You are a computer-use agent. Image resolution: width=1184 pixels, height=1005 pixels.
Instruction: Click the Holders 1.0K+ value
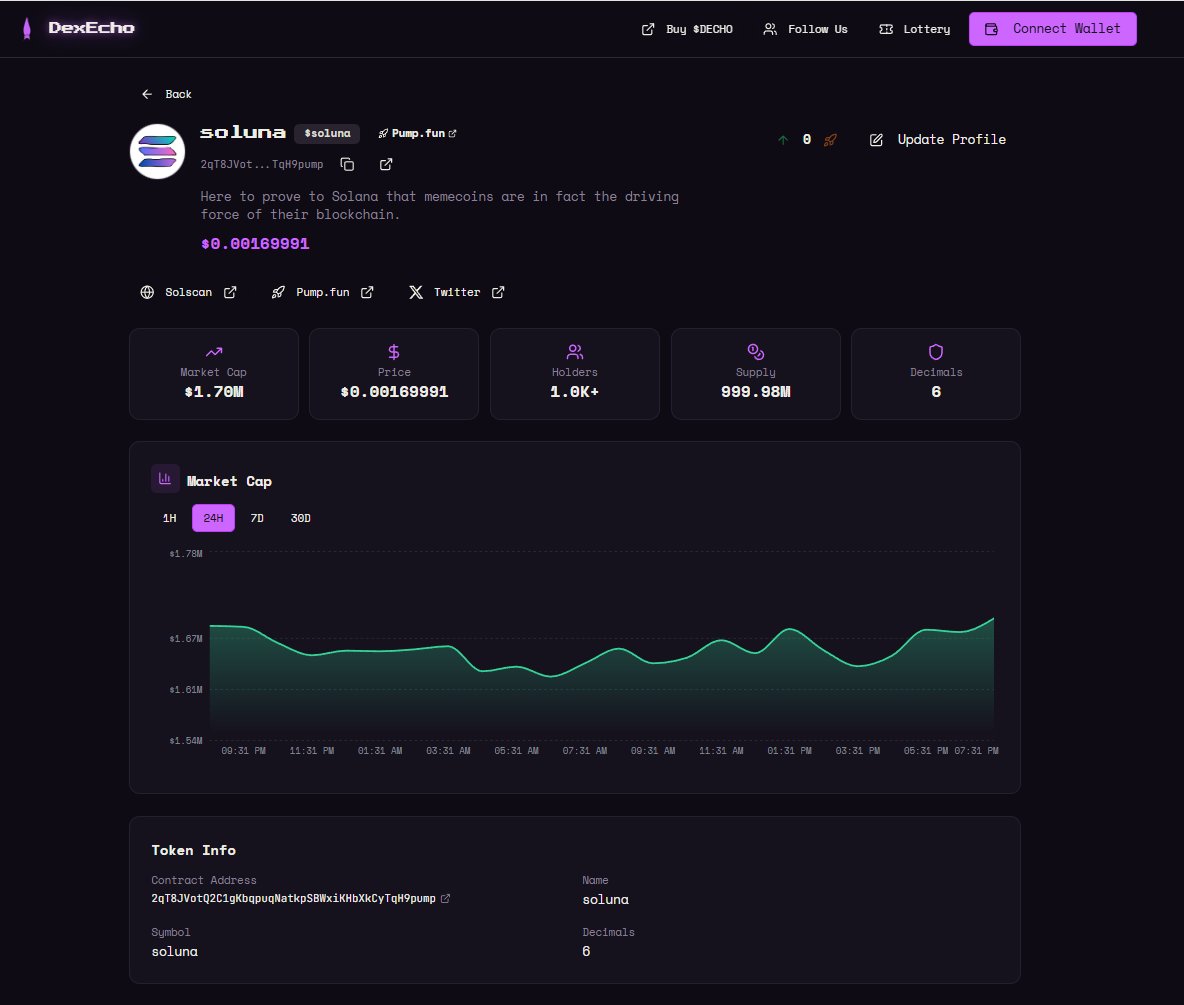tap(575, 392)
